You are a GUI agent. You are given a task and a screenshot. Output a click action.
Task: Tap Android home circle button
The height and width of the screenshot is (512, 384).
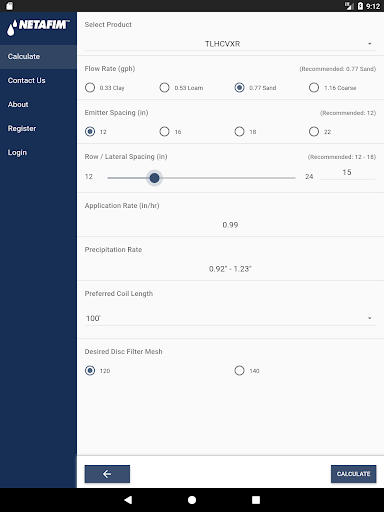[x=192, y=500]
